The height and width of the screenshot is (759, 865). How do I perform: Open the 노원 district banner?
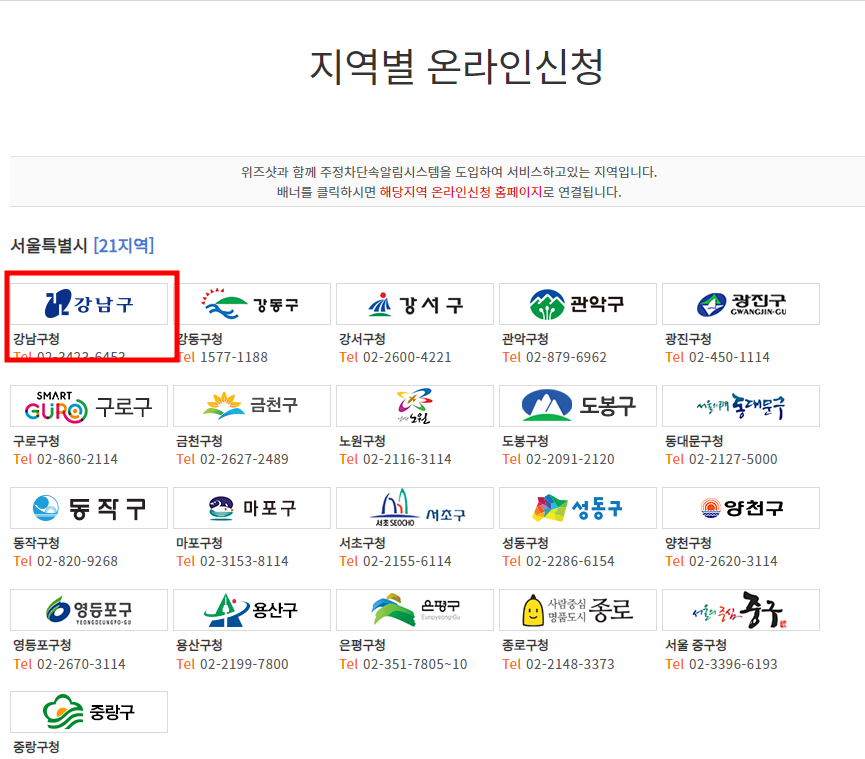[415, 406]
